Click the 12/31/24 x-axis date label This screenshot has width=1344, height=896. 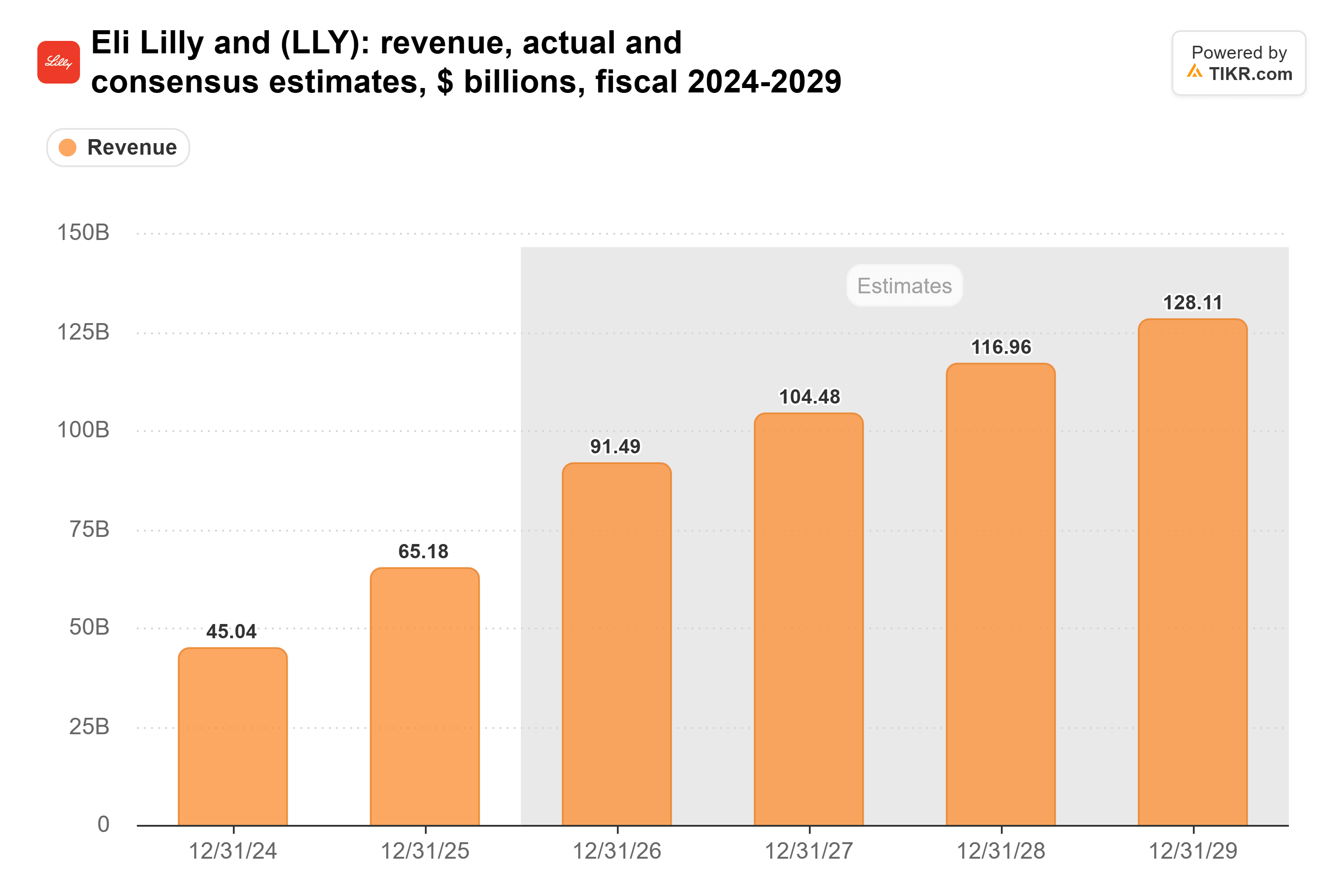coord(232,851)
